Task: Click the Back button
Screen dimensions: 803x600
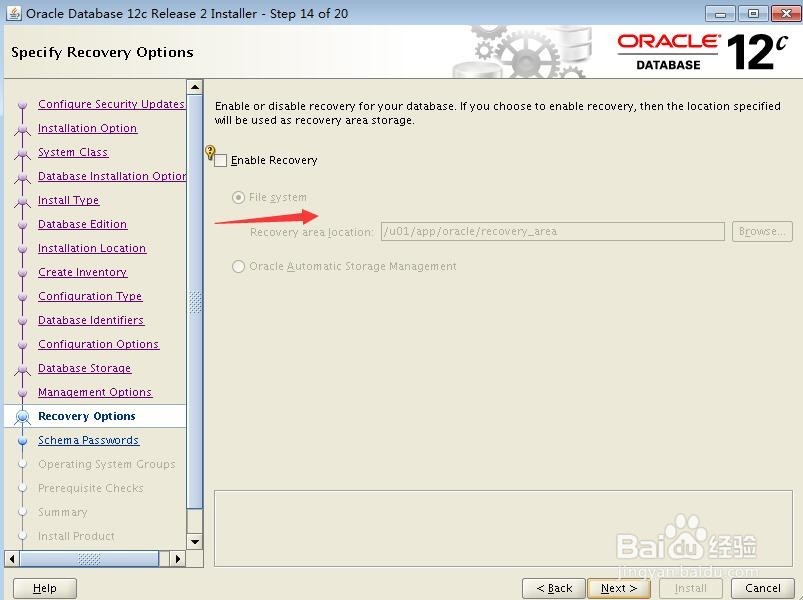Action: pyautogui.click(x=554, y=588)
